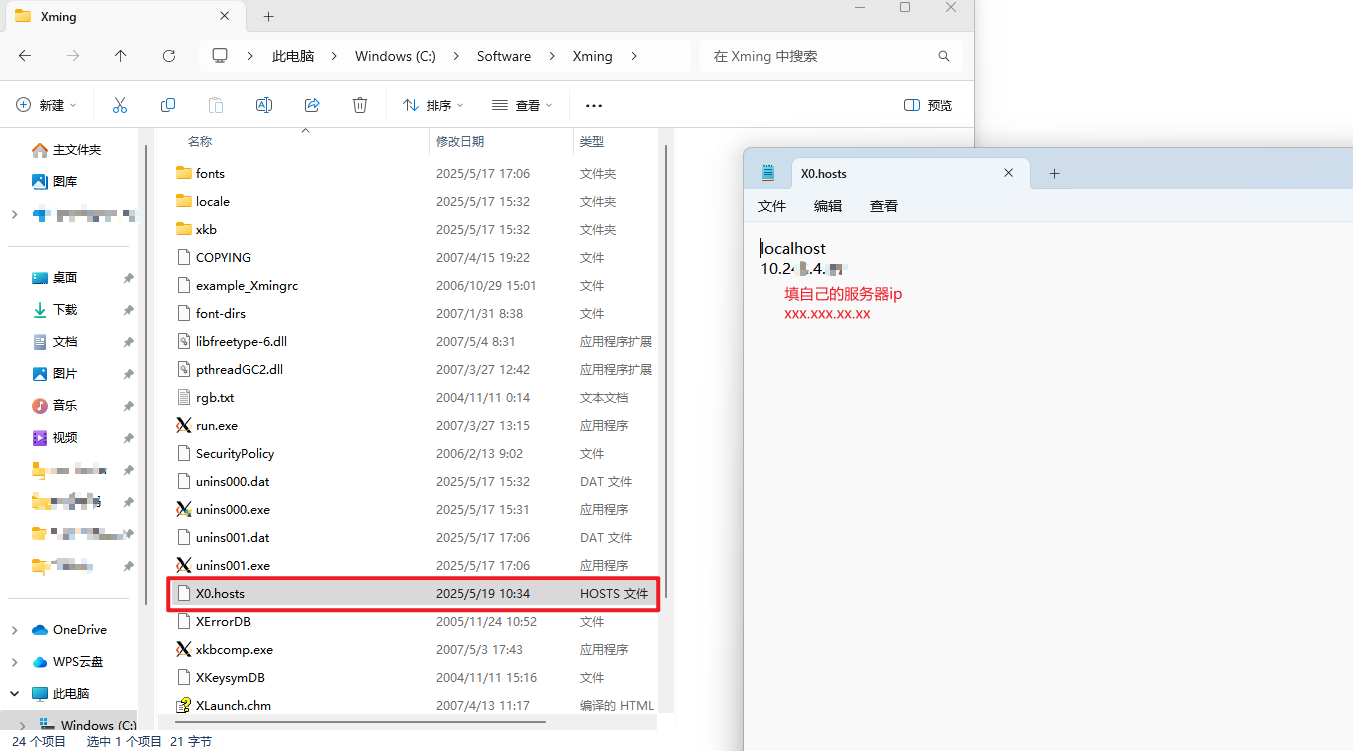Expand the WPS云盘 tree node

click(x=14, y=661)
